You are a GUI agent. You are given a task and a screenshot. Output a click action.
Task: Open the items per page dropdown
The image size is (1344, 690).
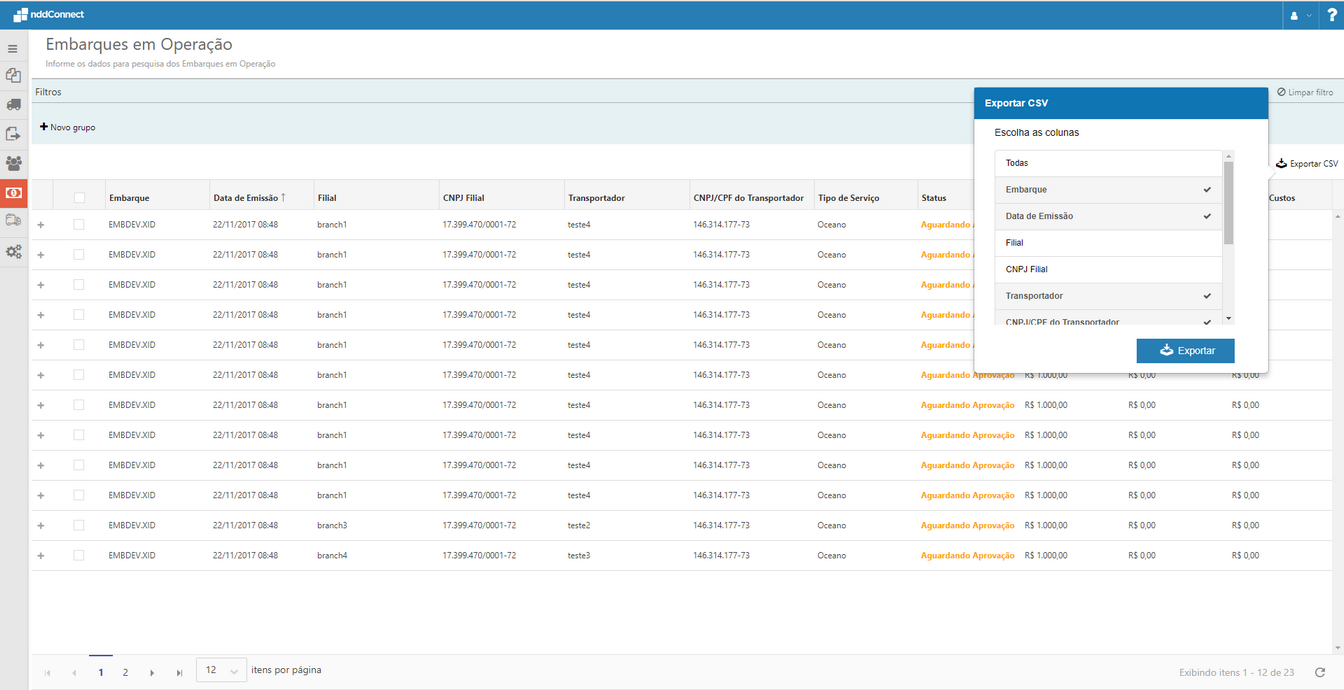(x=221, y=671)
